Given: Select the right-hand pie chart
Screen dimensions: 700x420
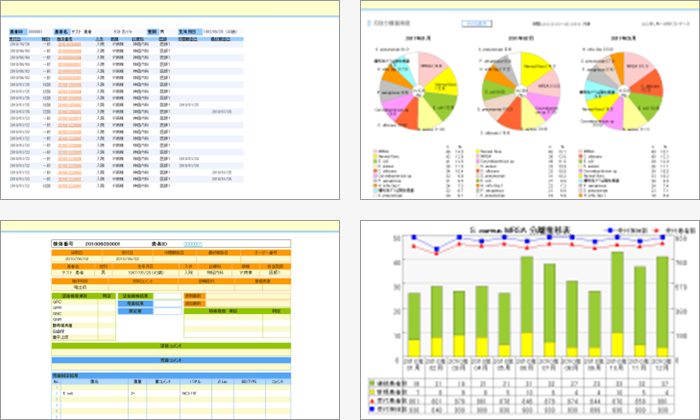Looking at the screenshot, I should [x=624, y=91].
